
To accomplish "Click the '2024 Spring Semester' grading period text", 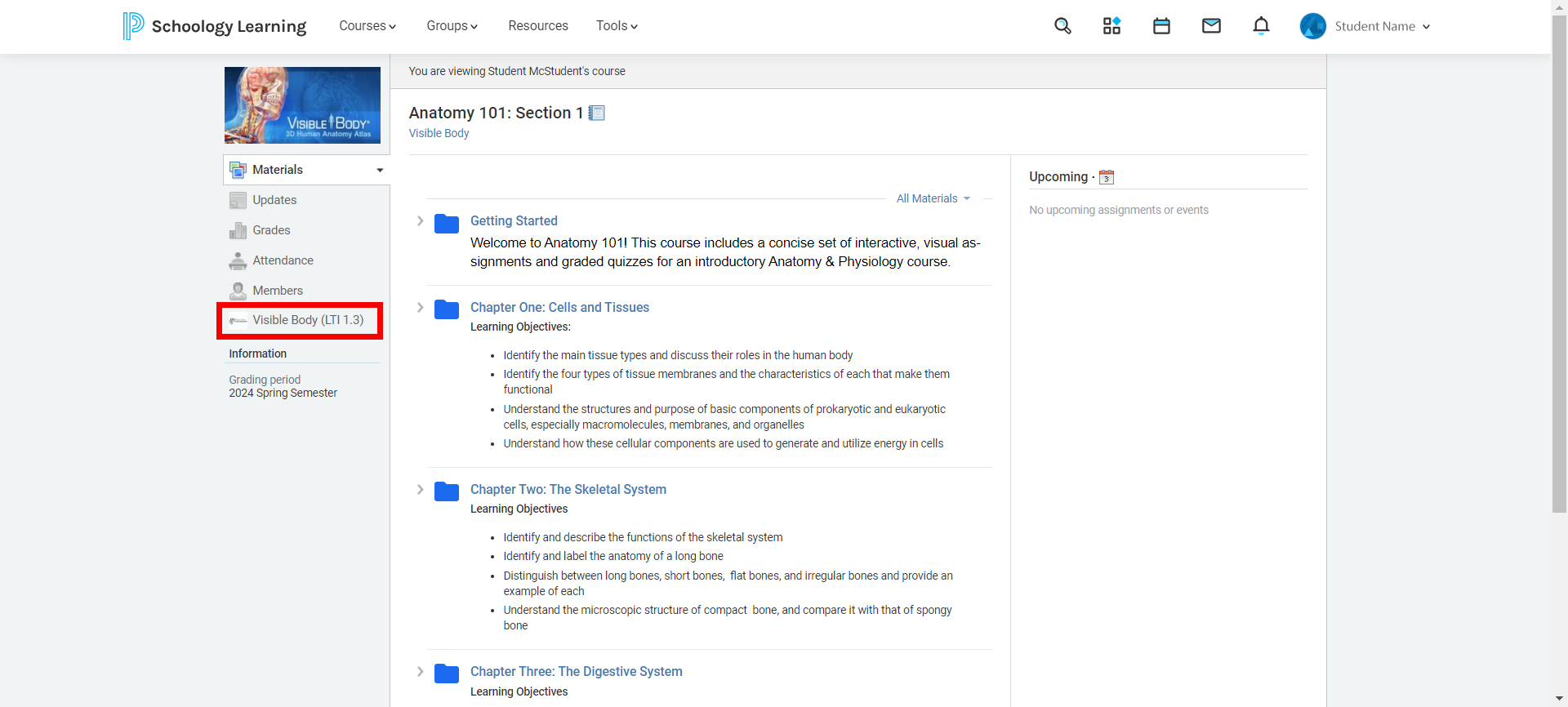I will coord(283,393).
